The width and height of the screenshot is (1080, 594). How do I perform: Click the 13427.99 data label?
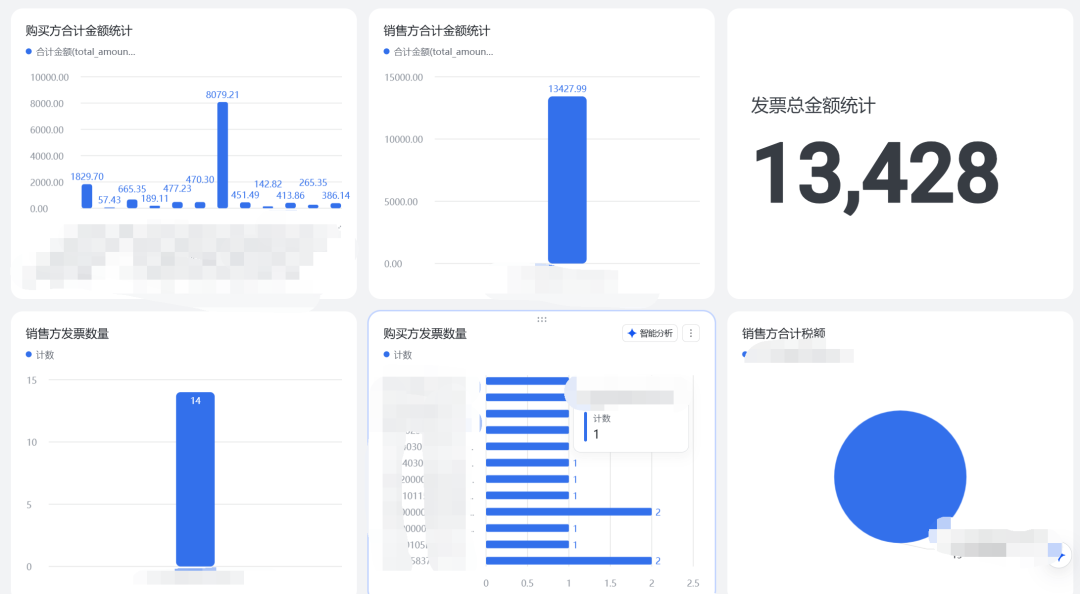coord(568,89)
